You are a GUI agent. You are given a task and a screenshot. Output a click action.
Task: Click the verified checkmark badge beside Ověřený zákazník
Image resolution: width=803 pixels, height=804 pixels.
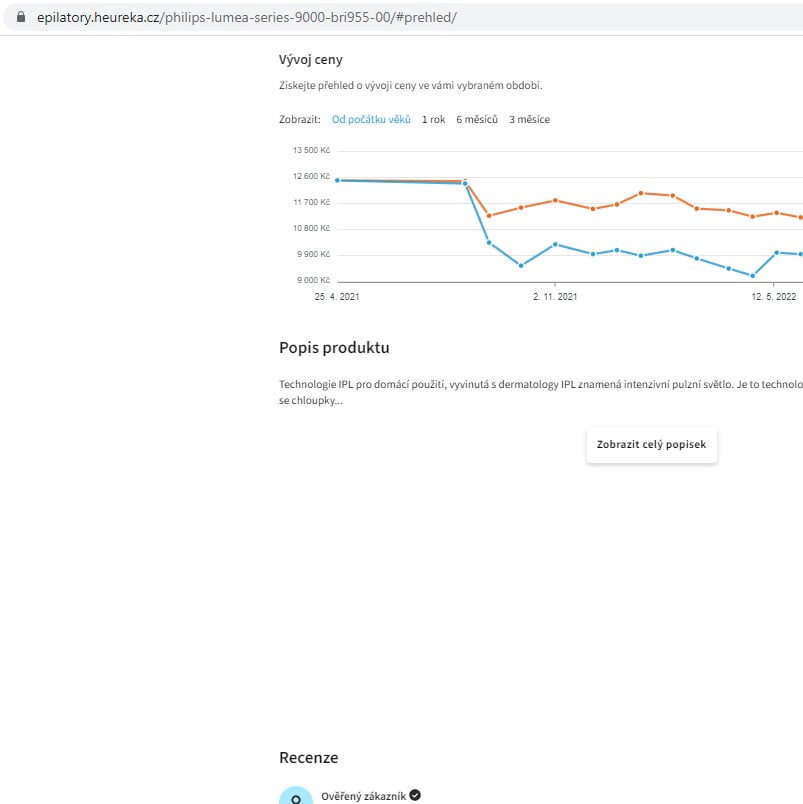click(x=415, y=795)
